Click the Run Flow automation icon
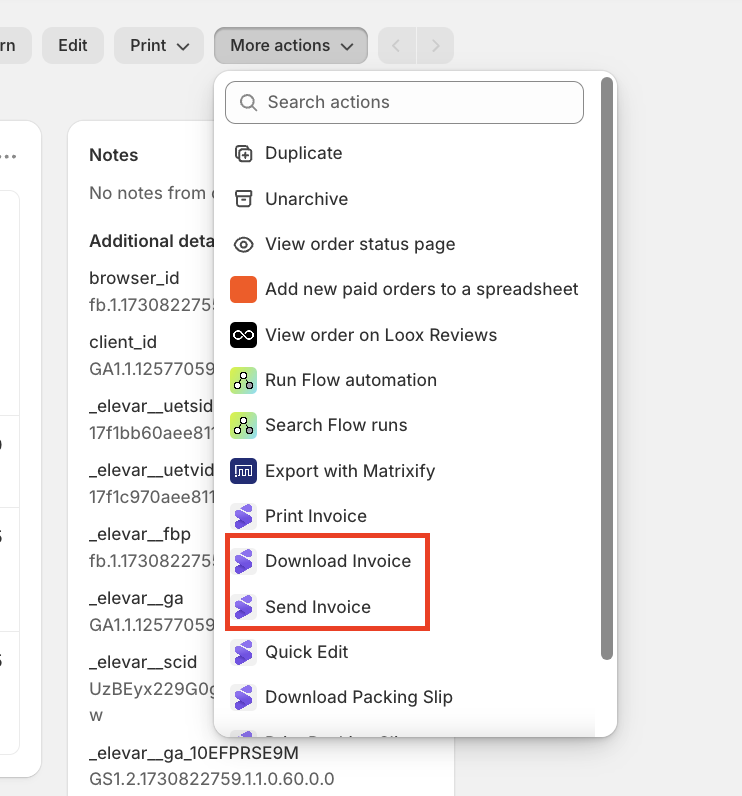Image resolution: width=742 pixels, height=796 pixels. [x=243, y=380]
